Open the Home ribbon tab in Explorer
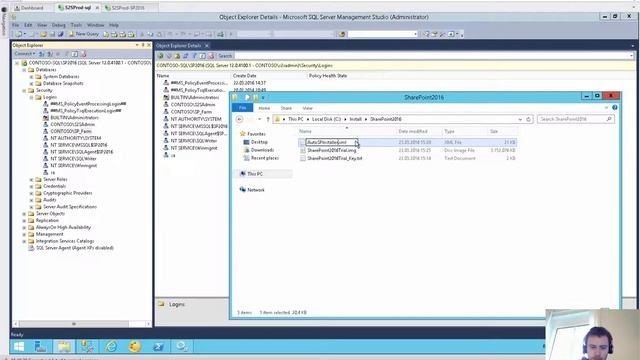 point(264,108)
